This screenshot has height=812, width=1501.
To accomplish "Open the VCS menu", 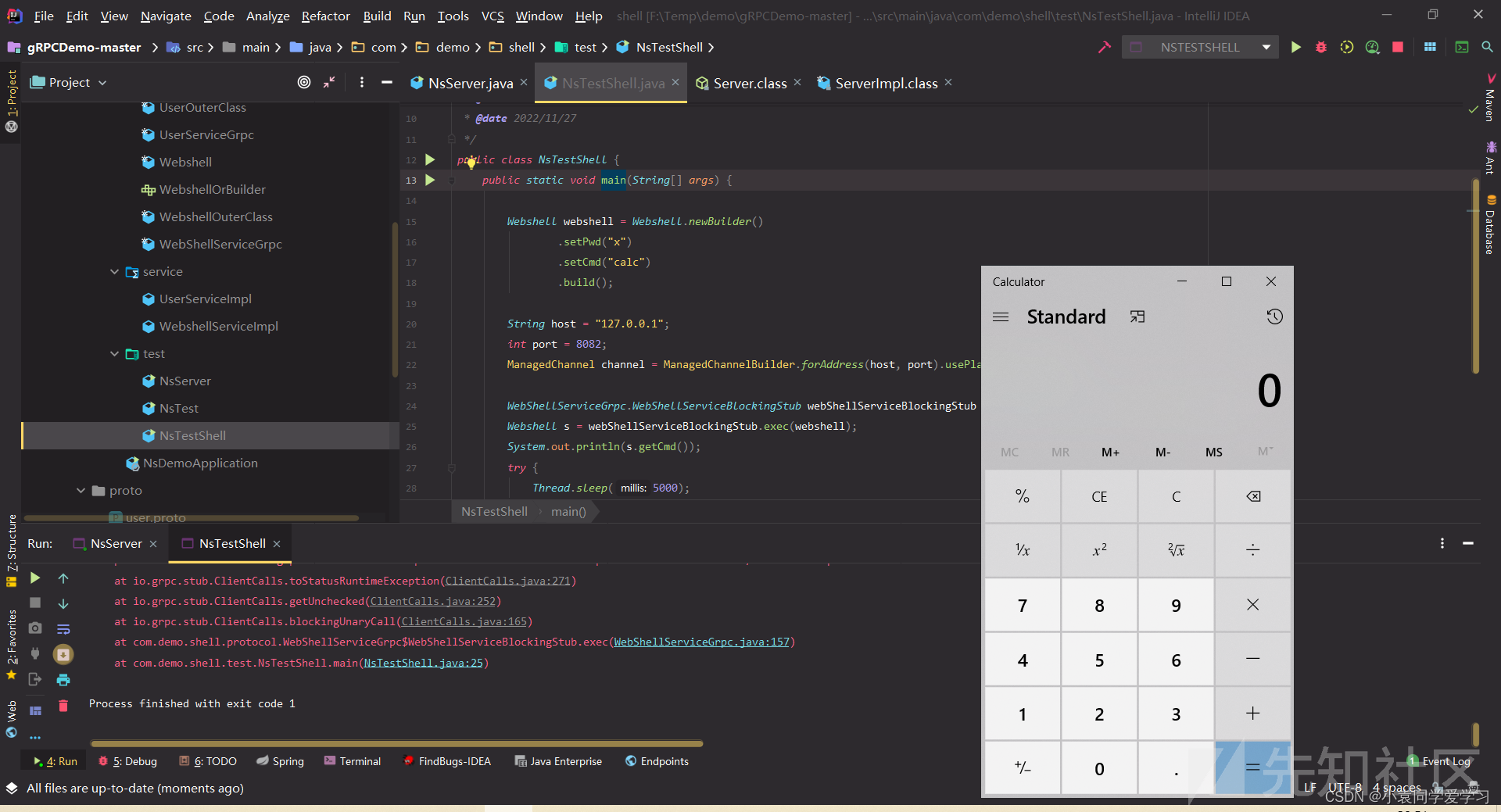I will click(x=493, y=16).
